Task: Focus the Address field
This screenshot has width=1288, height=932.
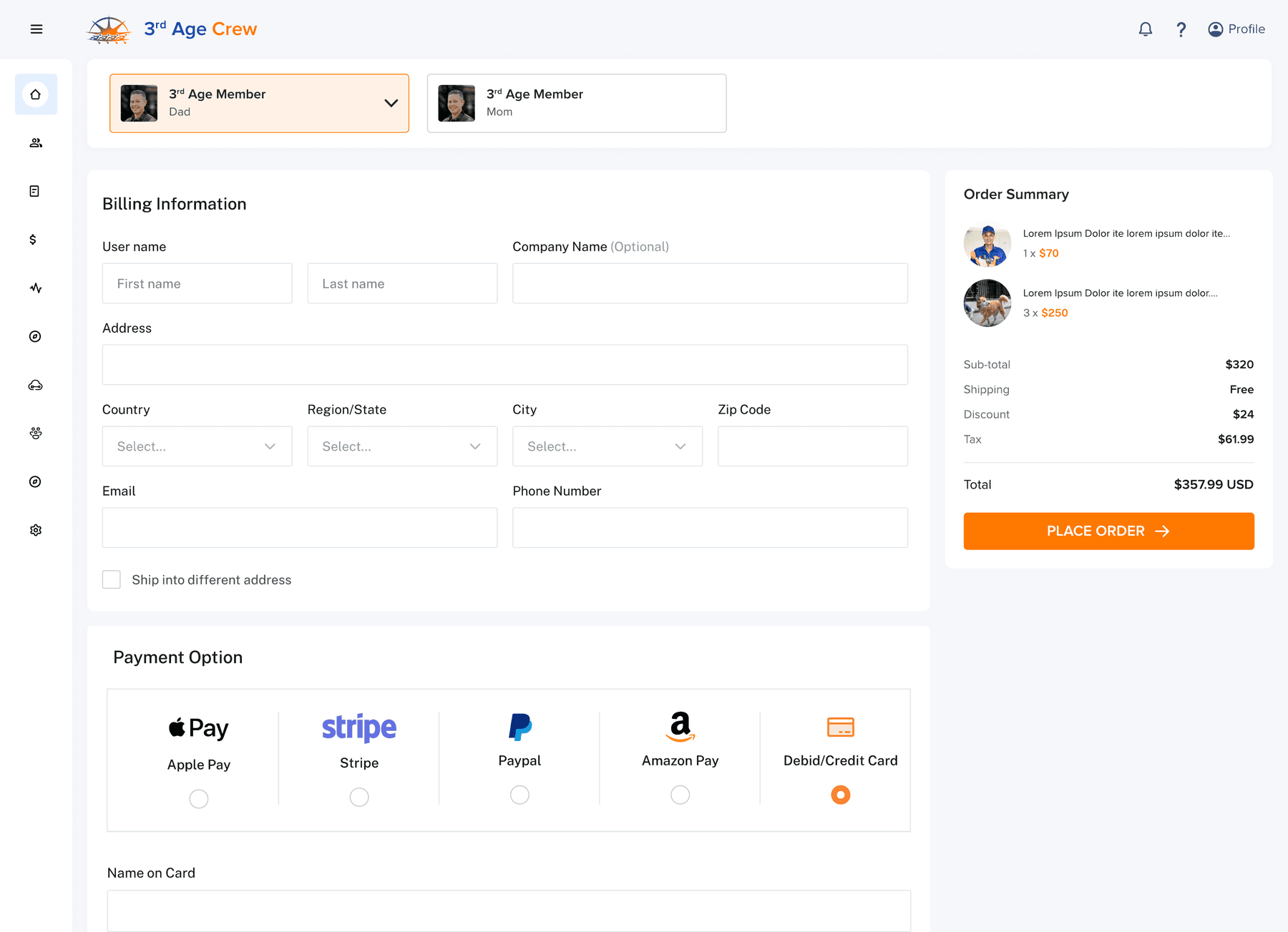Action: coord(505,365)
